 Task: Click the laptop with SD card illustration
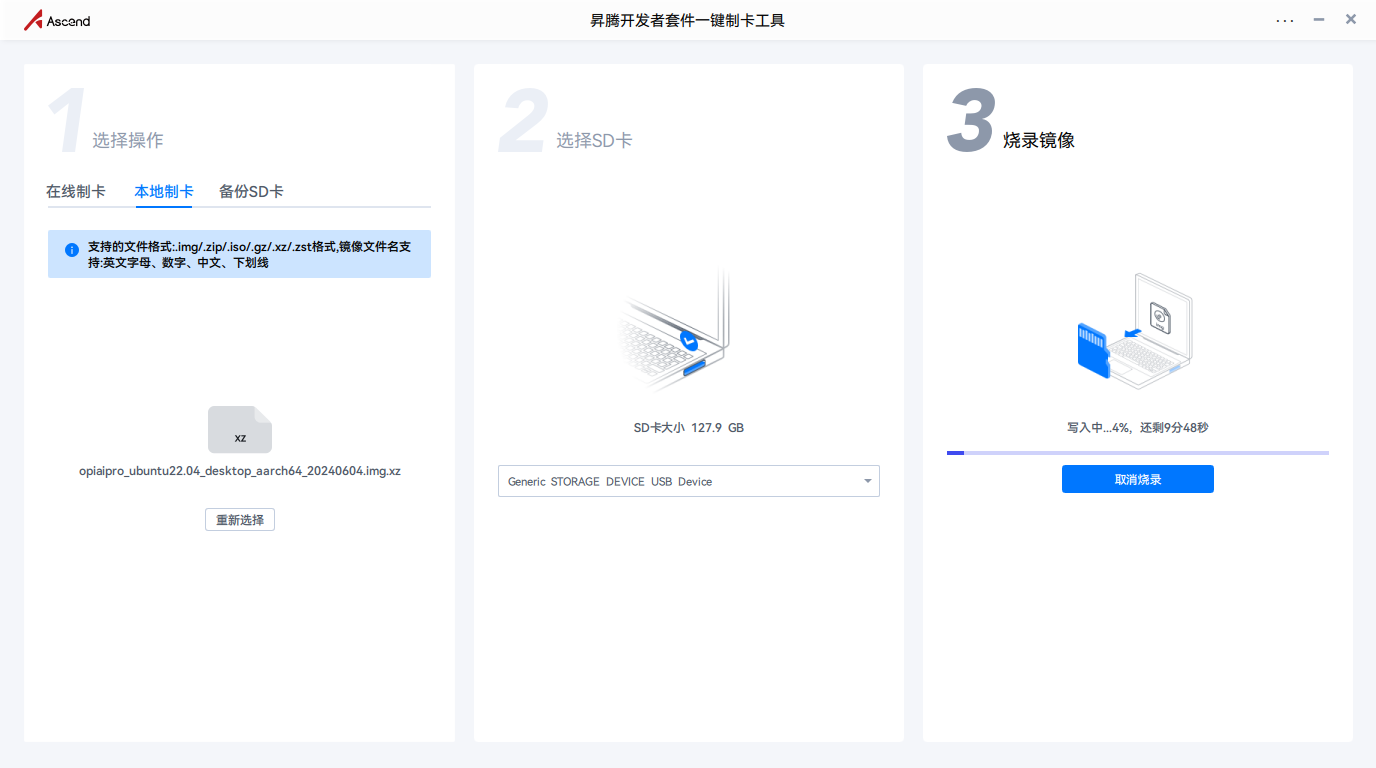coord(675,329)
